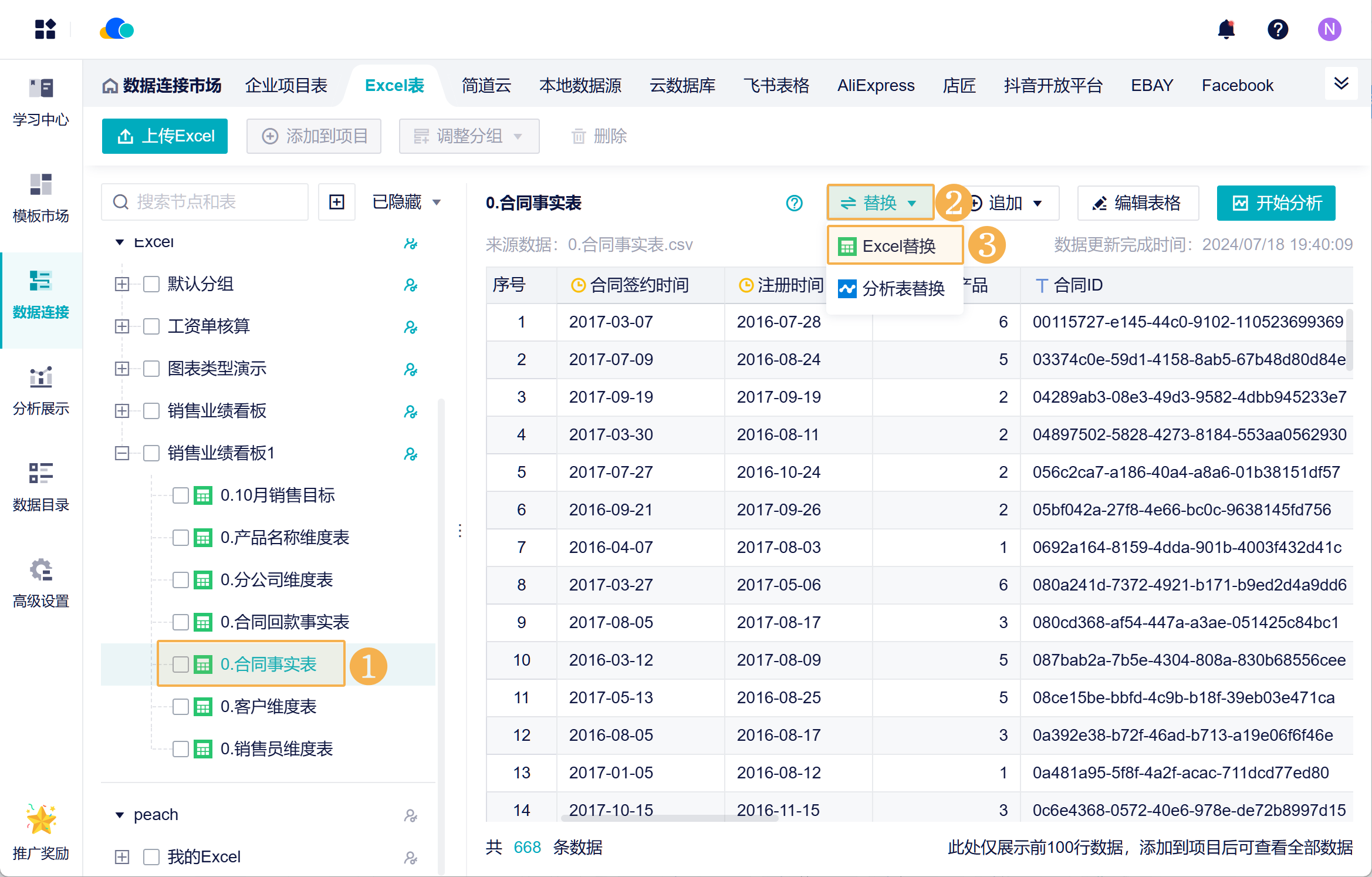
Task: Switch to 本地数据源 tab
Action: coord(580,86)
